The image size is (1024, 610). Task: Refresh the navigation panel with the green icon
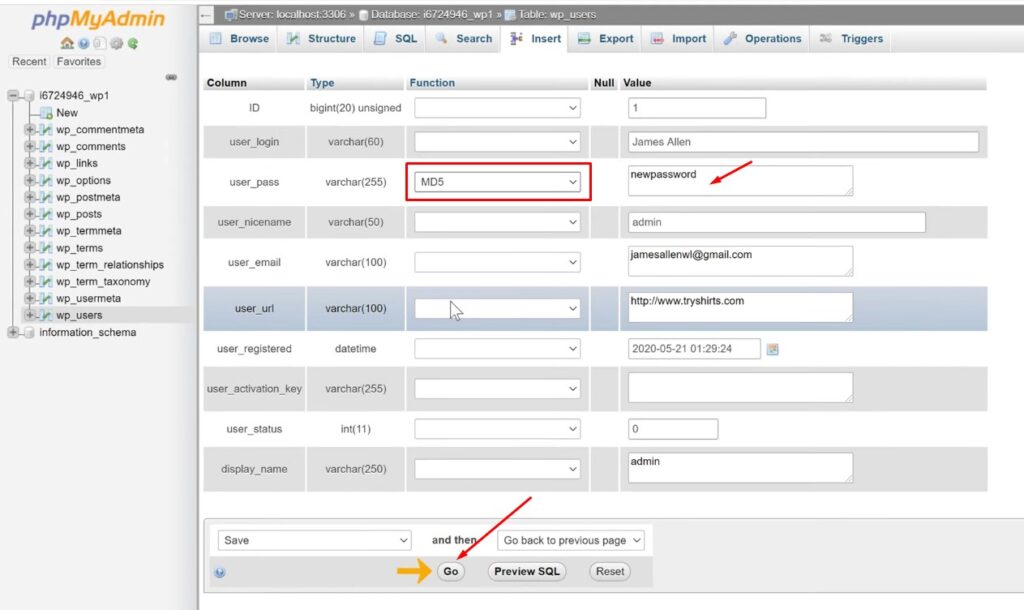[133, 43]
